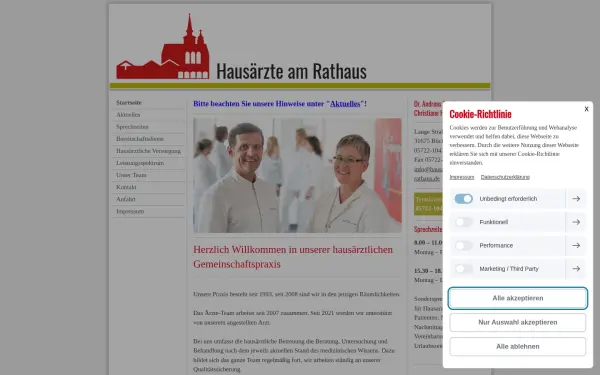Viewport: 600px width, 375px height.
Task: Open Anfahrt in the sidebar menu
Action: coord(126,199)
